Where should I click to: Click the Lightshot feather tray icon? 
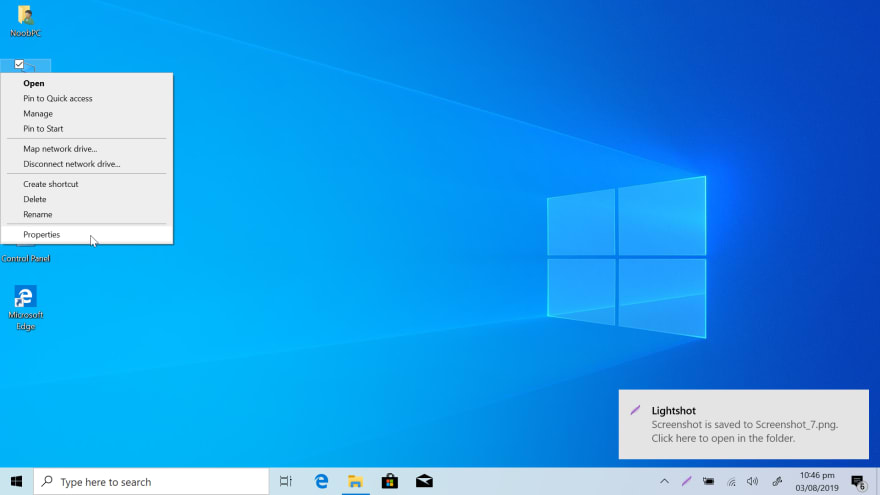coord(686,482)
